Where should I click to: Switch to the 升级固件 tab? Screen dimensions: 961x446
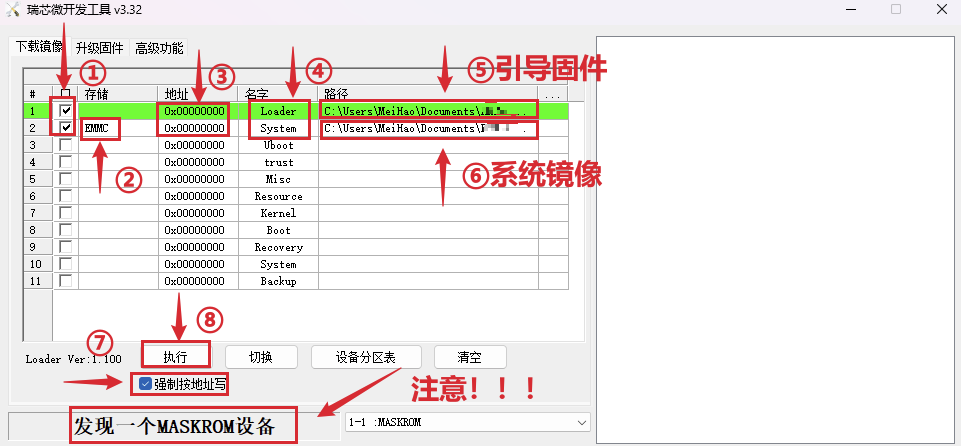tap(99, 48)
